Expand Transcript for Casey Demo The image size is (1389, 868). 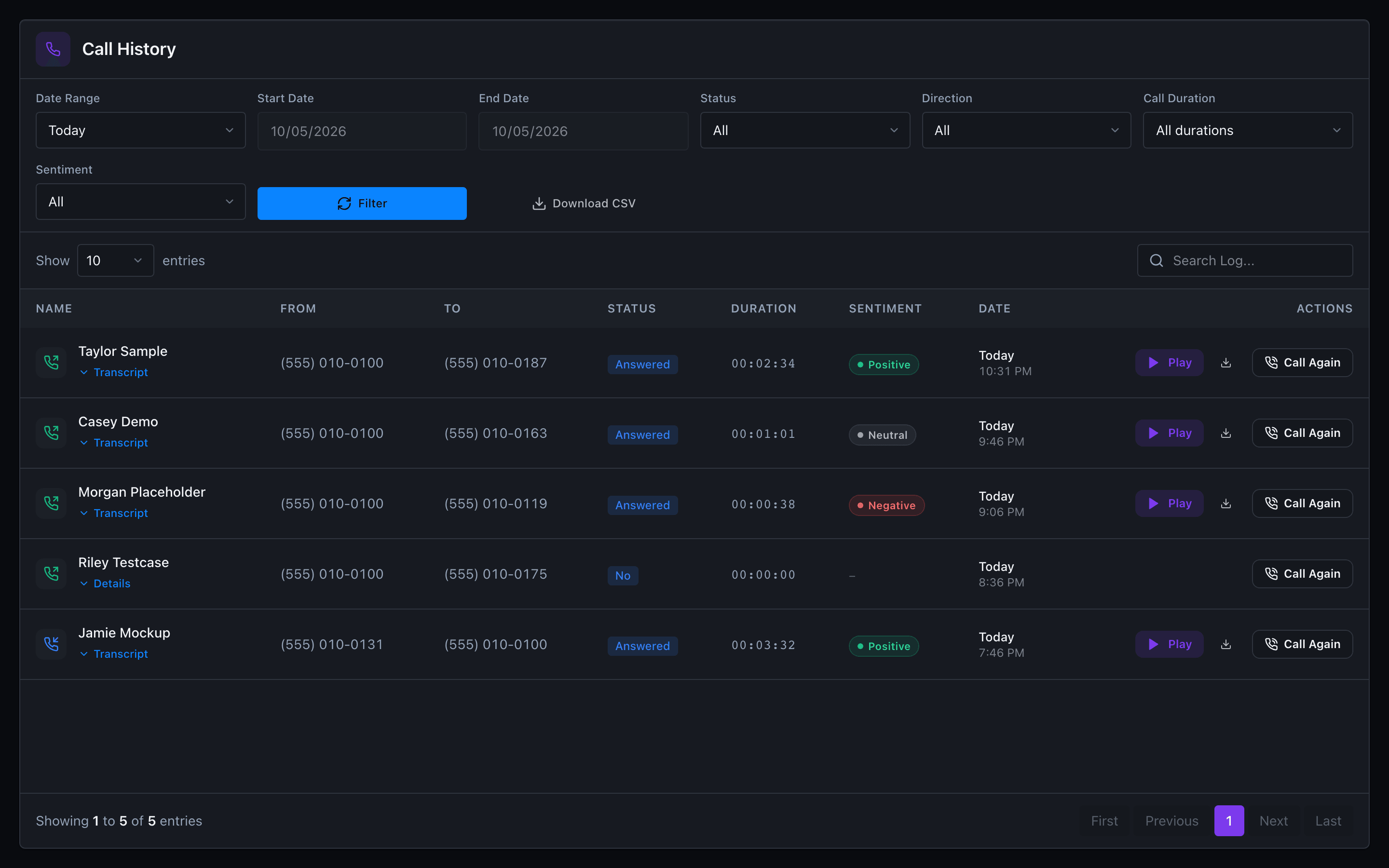(114, 443)
